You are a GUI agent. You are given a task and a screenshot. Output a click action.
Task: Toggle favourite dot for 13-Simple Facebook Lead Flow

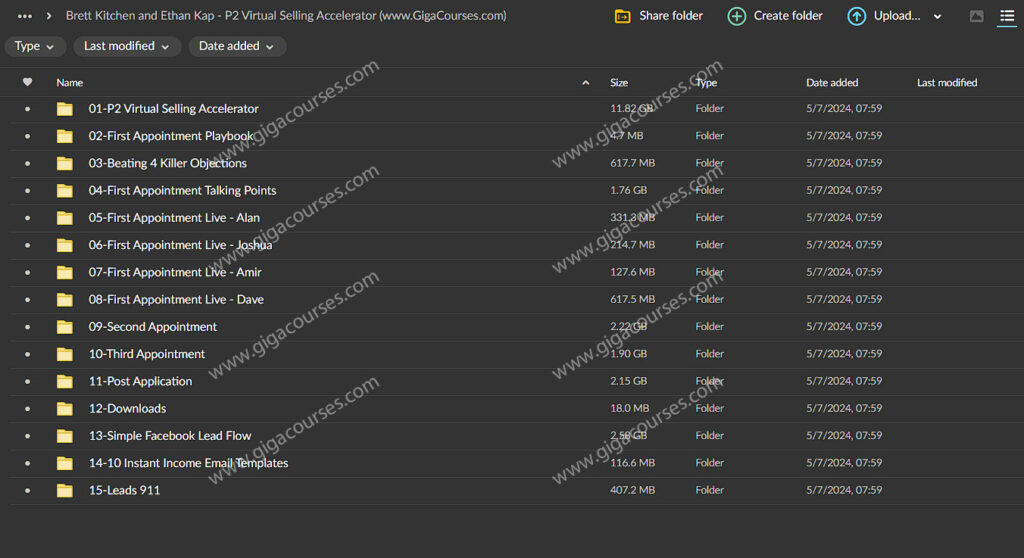pos(27,436)
